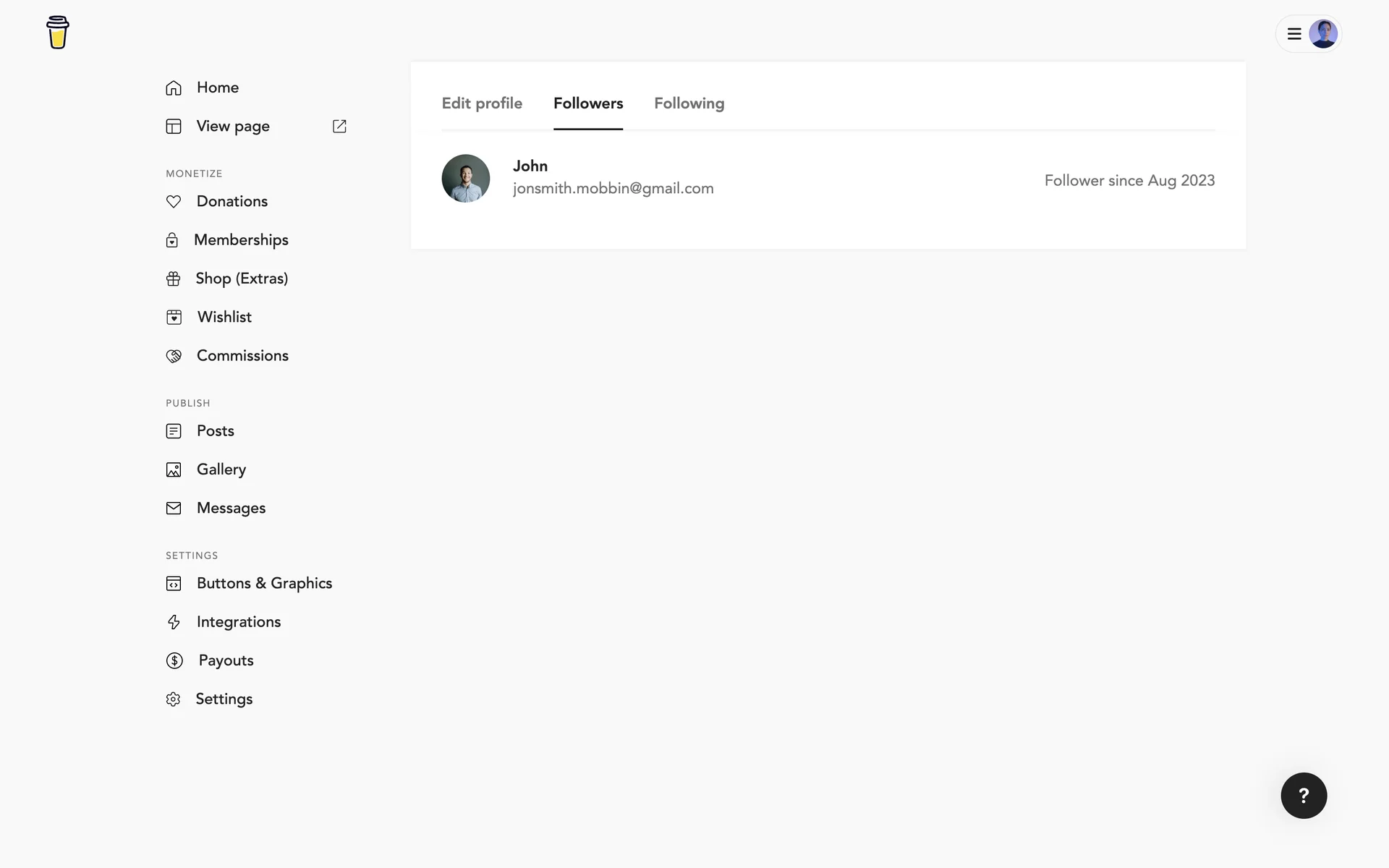
Task: Click the Commissions handshake icon
Action: point(174,356)
